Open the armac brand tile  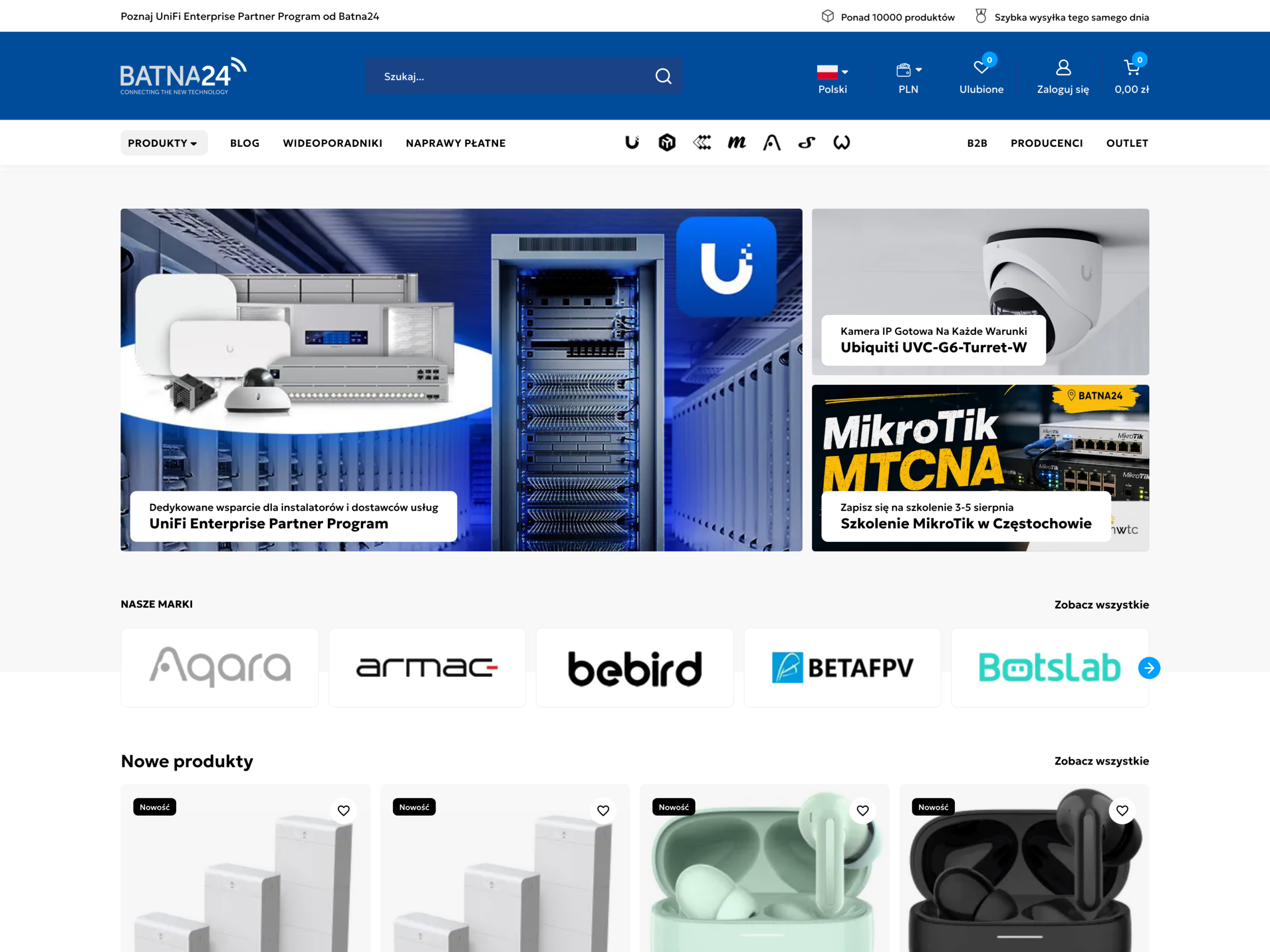coord(427,667)
